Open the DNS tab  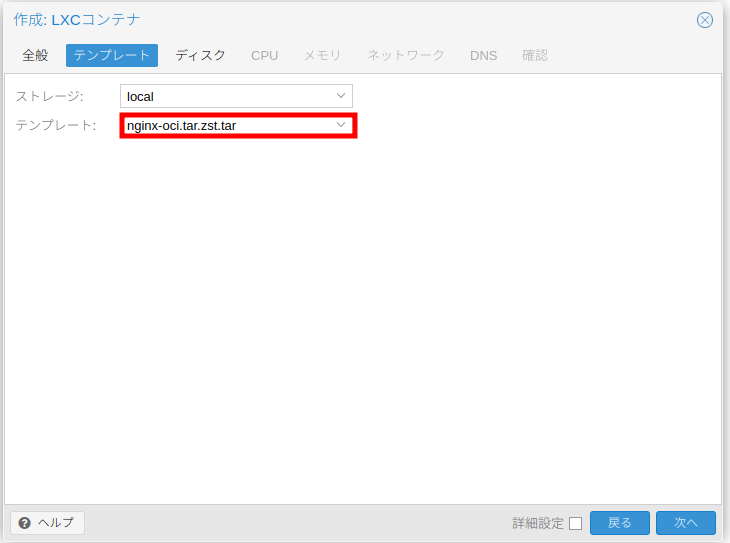[x=483, y=55]
